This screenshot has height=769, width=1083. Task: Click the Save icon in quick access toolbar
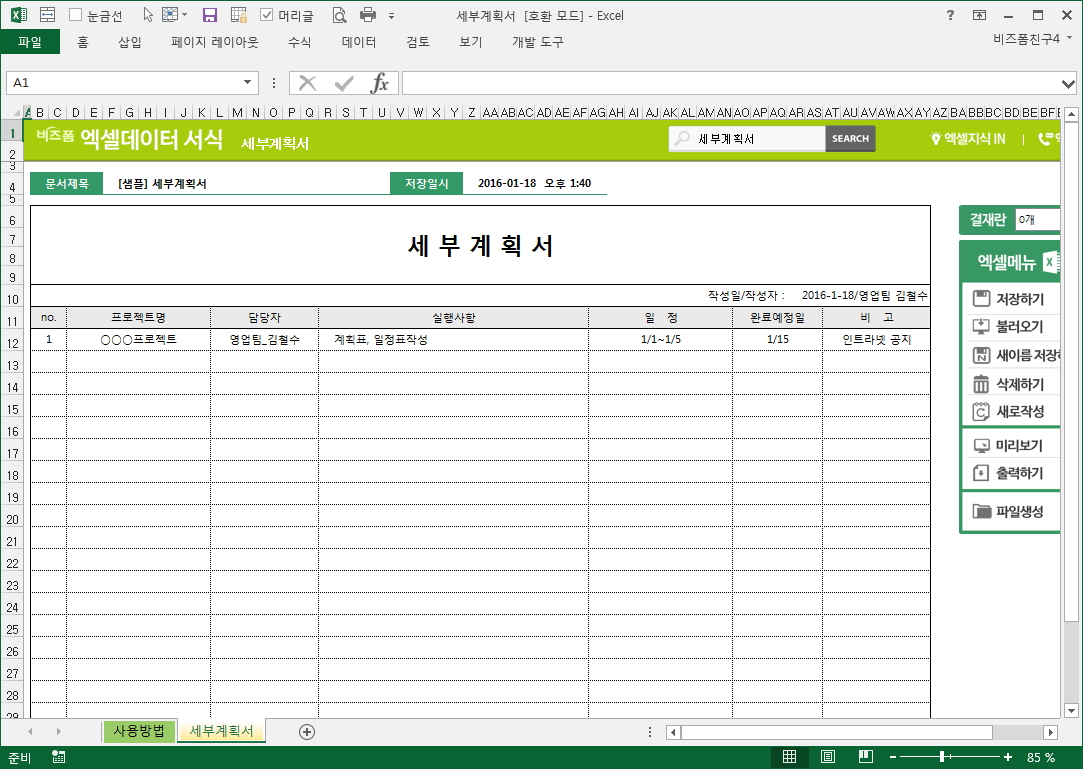tap(210, 15)
